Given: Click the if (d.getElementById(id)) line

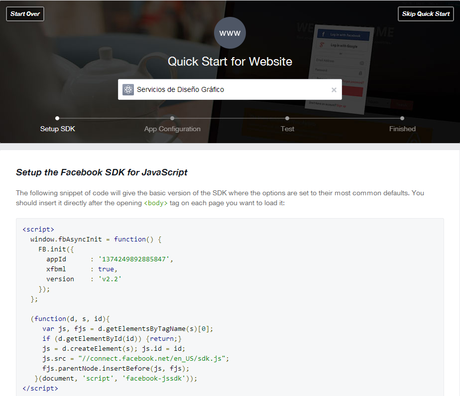Looking at the screenshot, I should coord(112,339).
